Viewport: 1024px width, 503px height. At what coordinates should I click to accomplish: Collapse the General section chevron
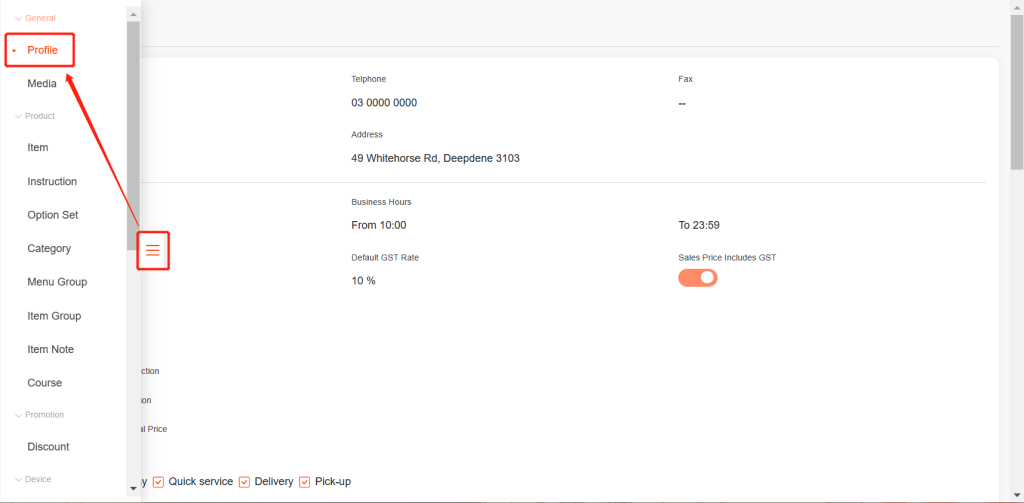tap(18, 18)
